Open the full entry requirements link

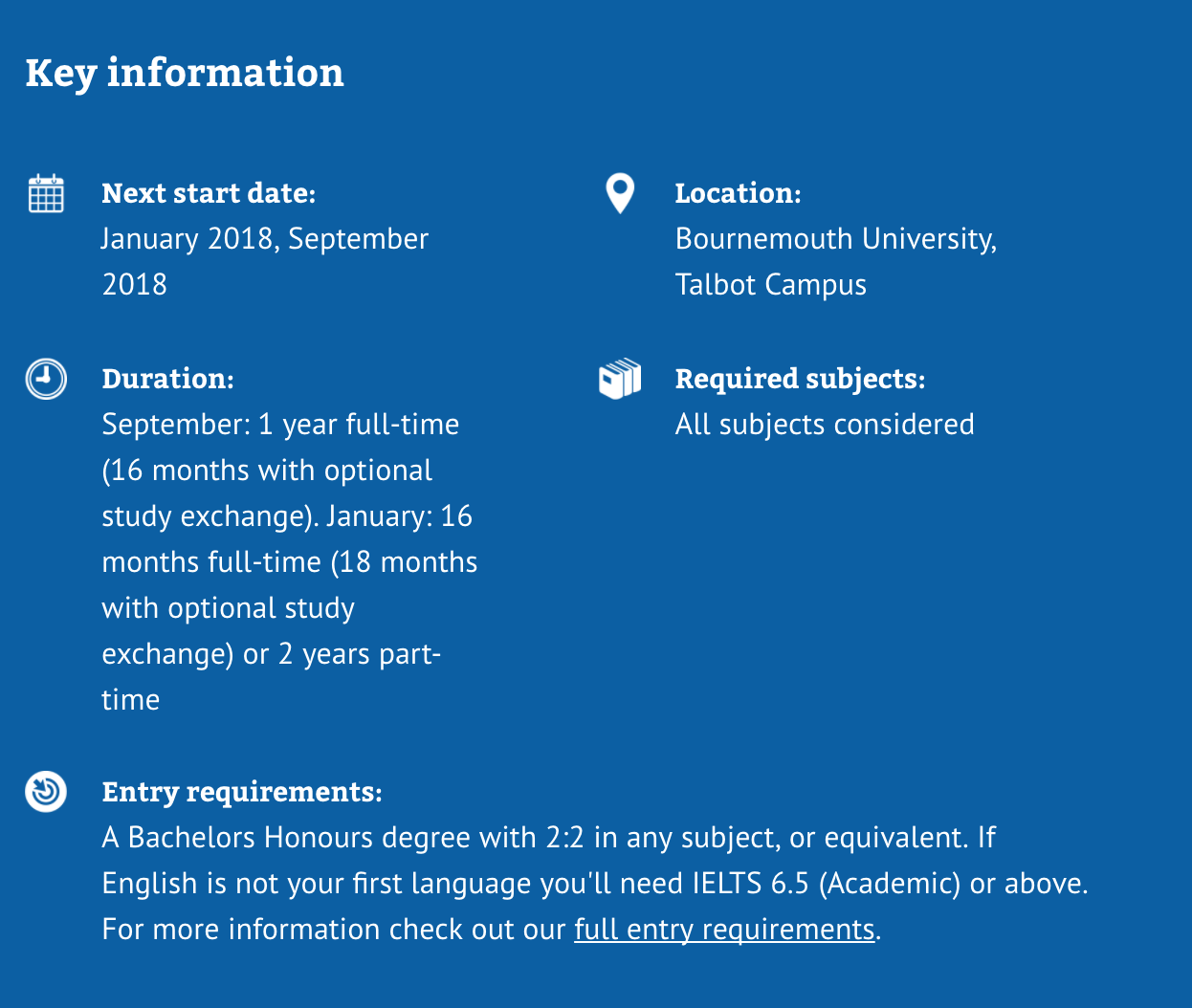tap(724, 930)
